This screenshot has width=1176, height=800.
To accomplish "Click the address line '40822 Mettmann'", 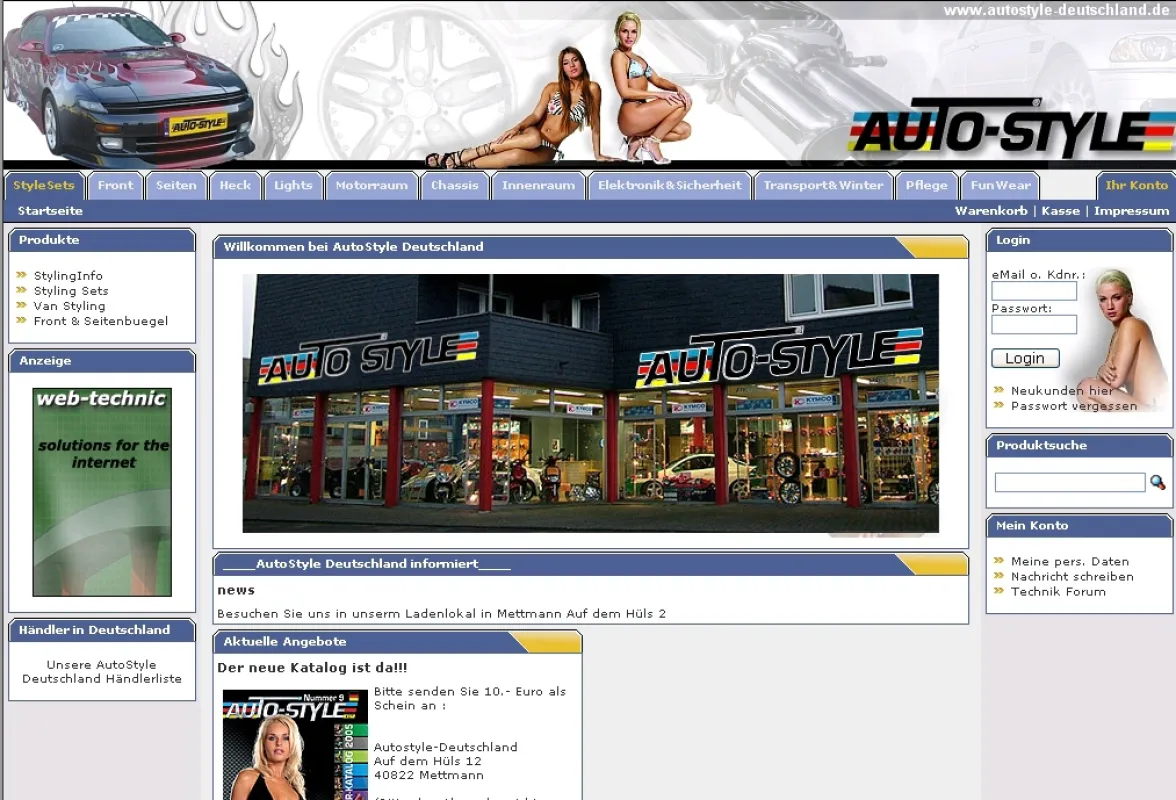I will (x=429, y=775).
